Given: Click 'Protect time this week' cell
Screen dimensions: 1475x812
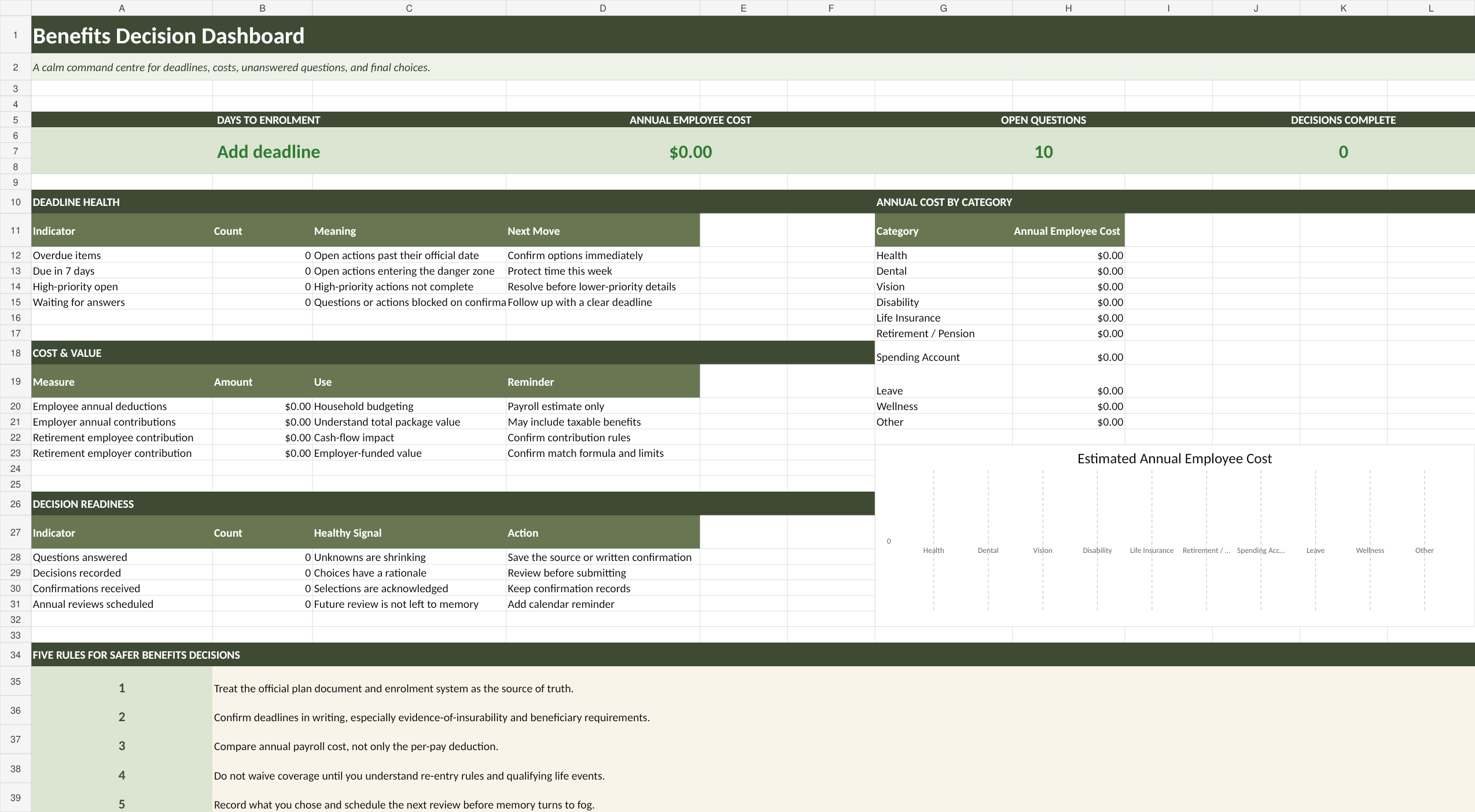Looking at the screenshot, I should [603, 271].
